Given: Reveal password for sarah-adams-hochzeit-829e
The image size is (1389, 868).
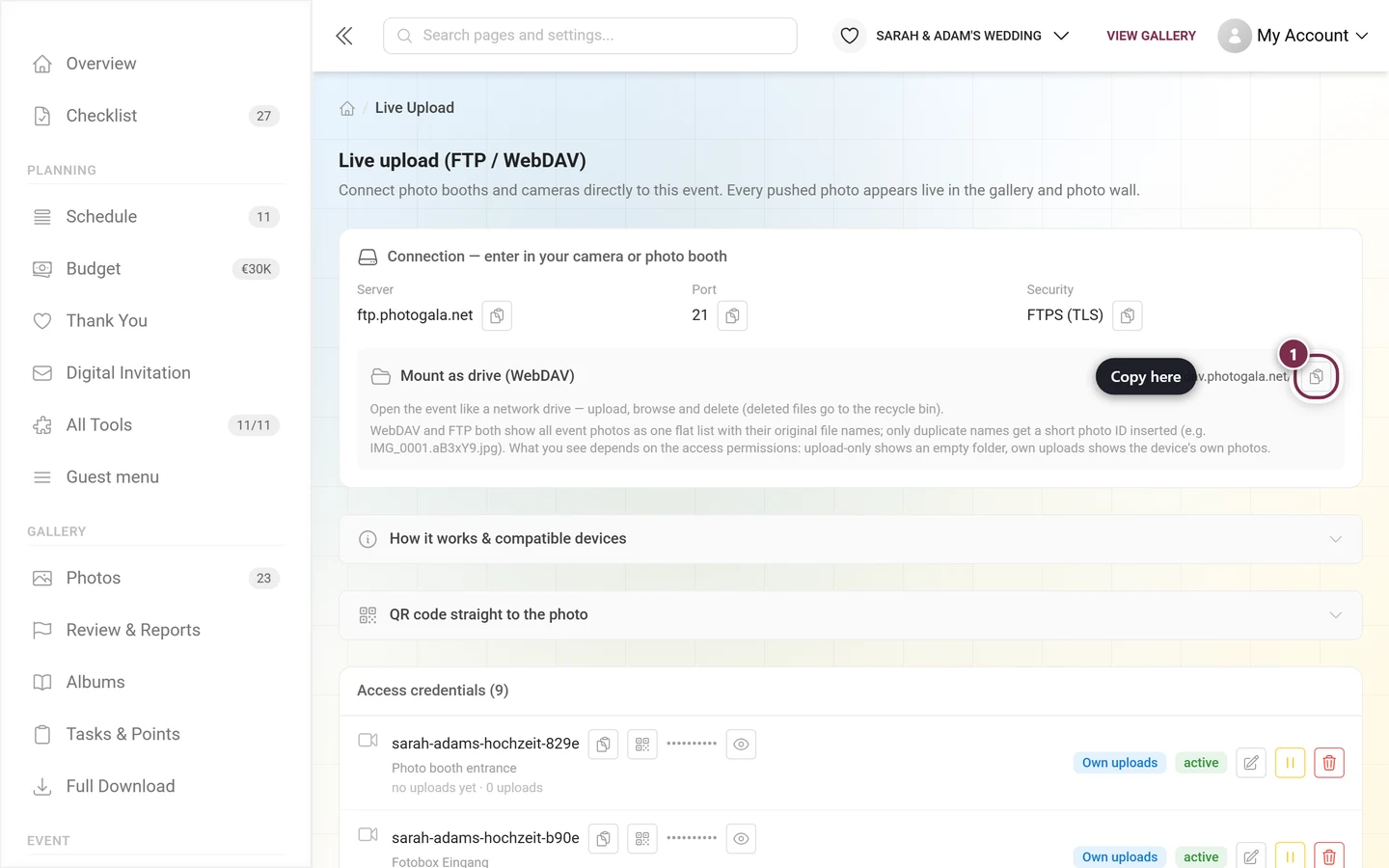Looking at the screenshot, I should click(741, 745).
